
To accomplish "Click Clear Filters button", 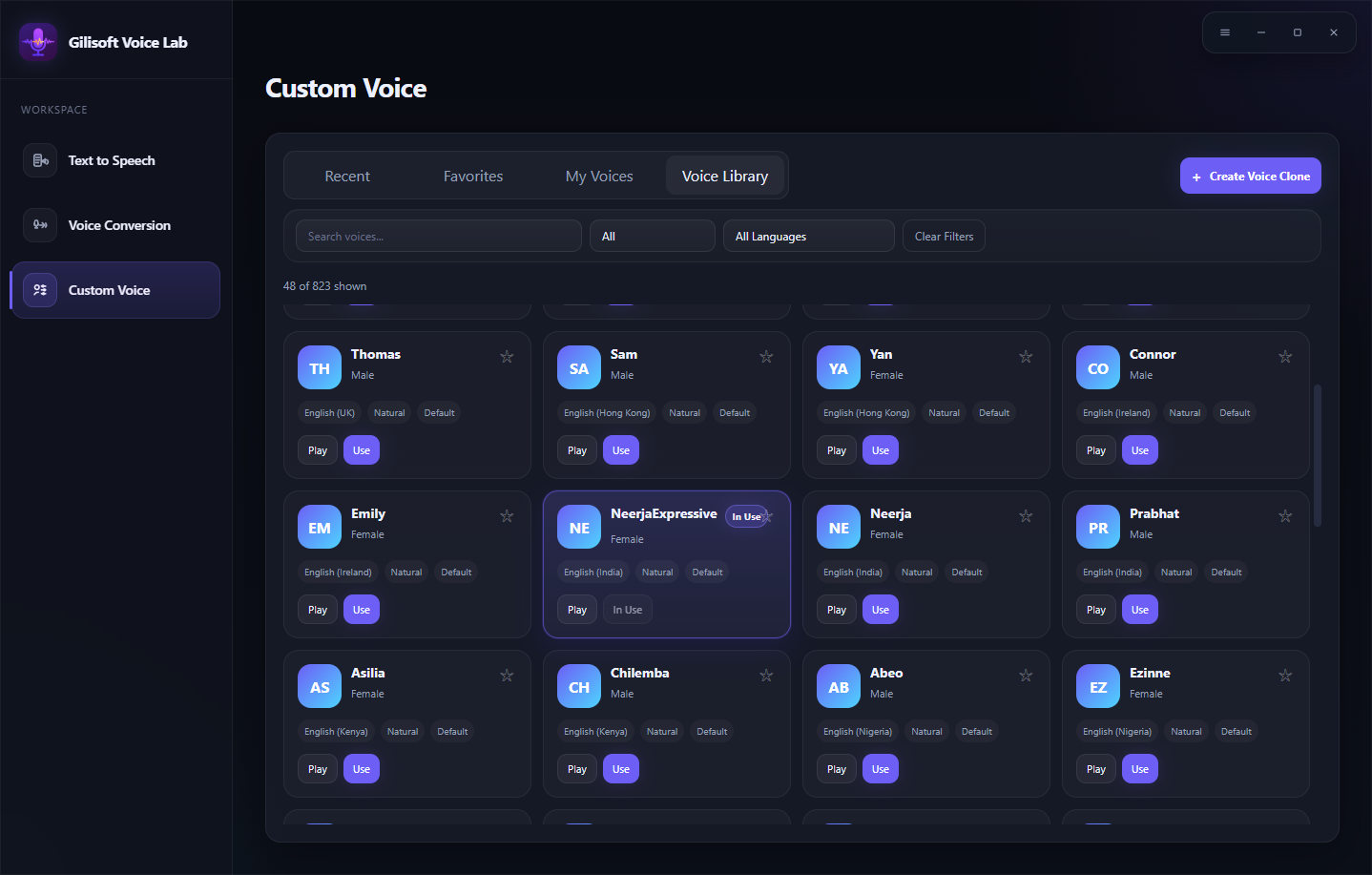I will (x=945, y=236).
